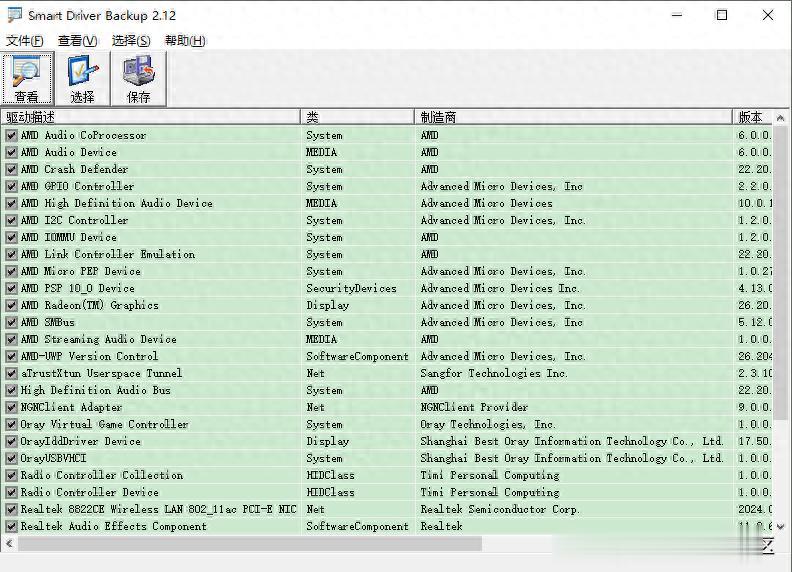Viewport: 792px width, 572px height.
Task: Select AMD-UWP Version Control row
Action: coord(386,356)
